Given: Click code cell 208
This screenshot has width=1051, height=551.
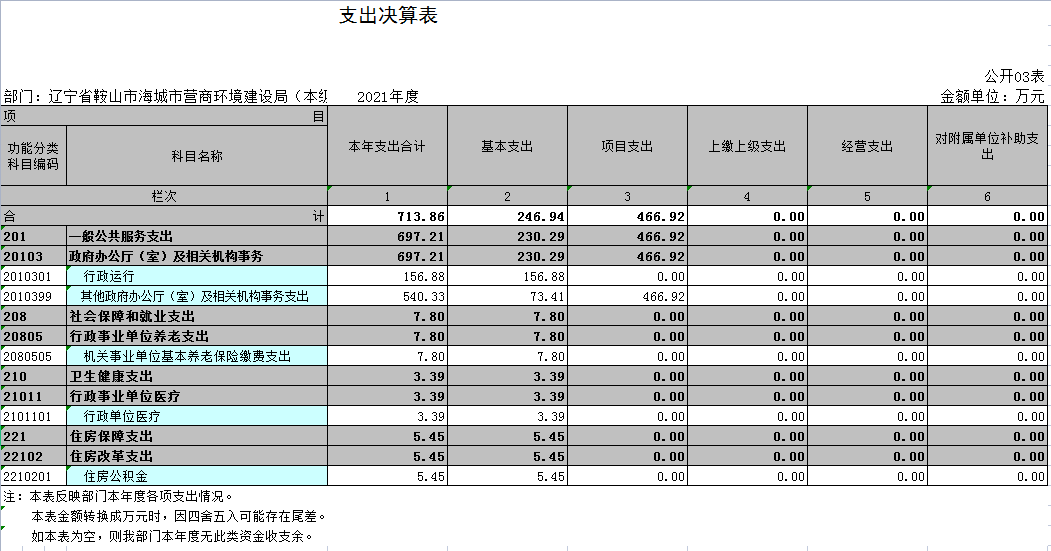Looking at the screenshot, I should [x=34, y=316].
